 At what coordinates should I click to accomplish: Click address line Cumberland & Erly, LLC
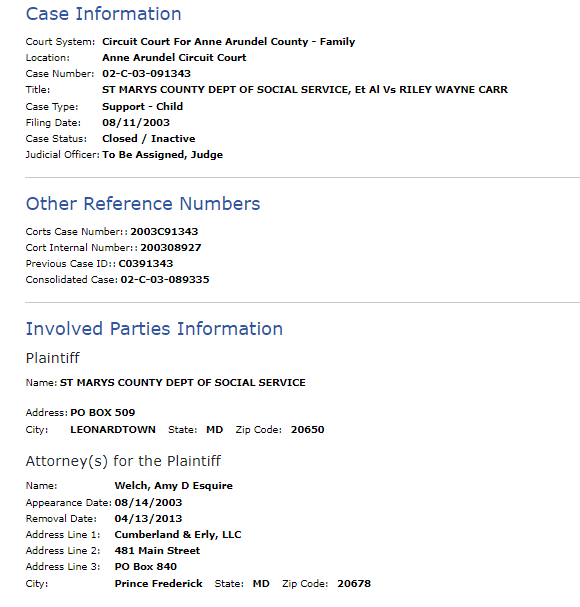pyautogui.click(x=178, y=535)
